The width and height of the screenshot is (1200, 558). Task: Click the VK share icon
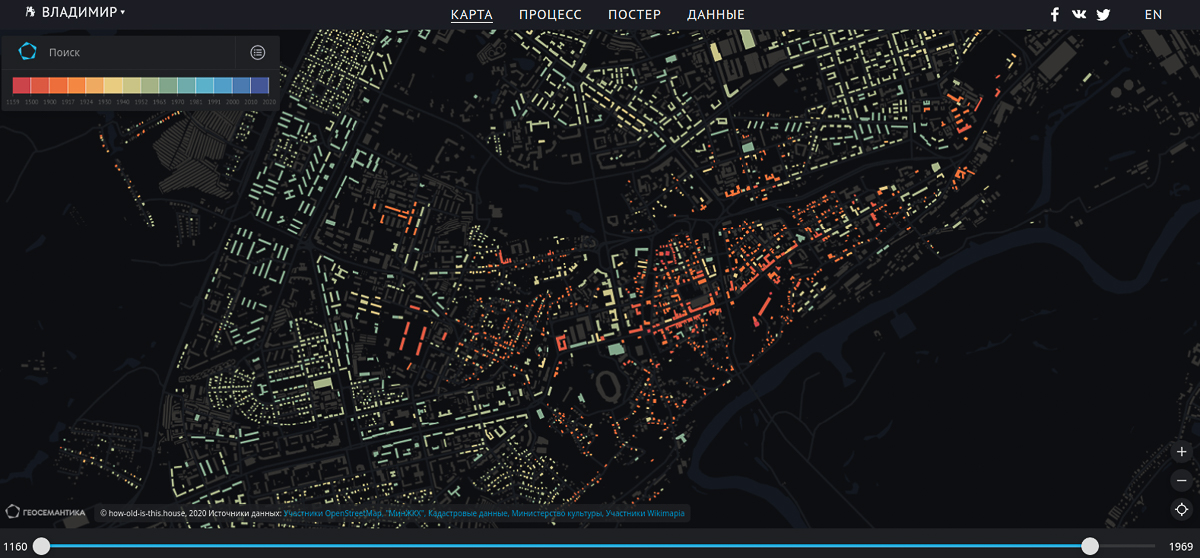[x=1079, y=14]
